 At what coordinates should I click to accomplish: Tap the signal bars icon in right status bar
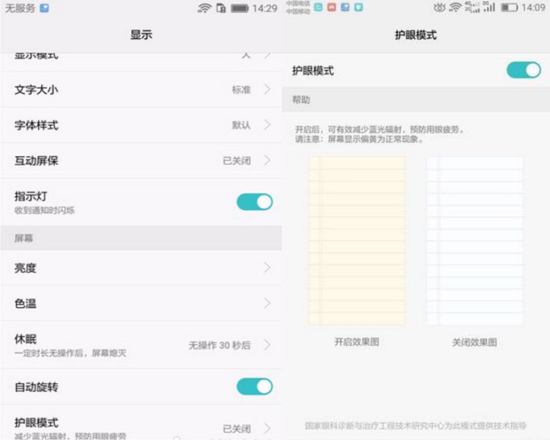pos(489,7)
